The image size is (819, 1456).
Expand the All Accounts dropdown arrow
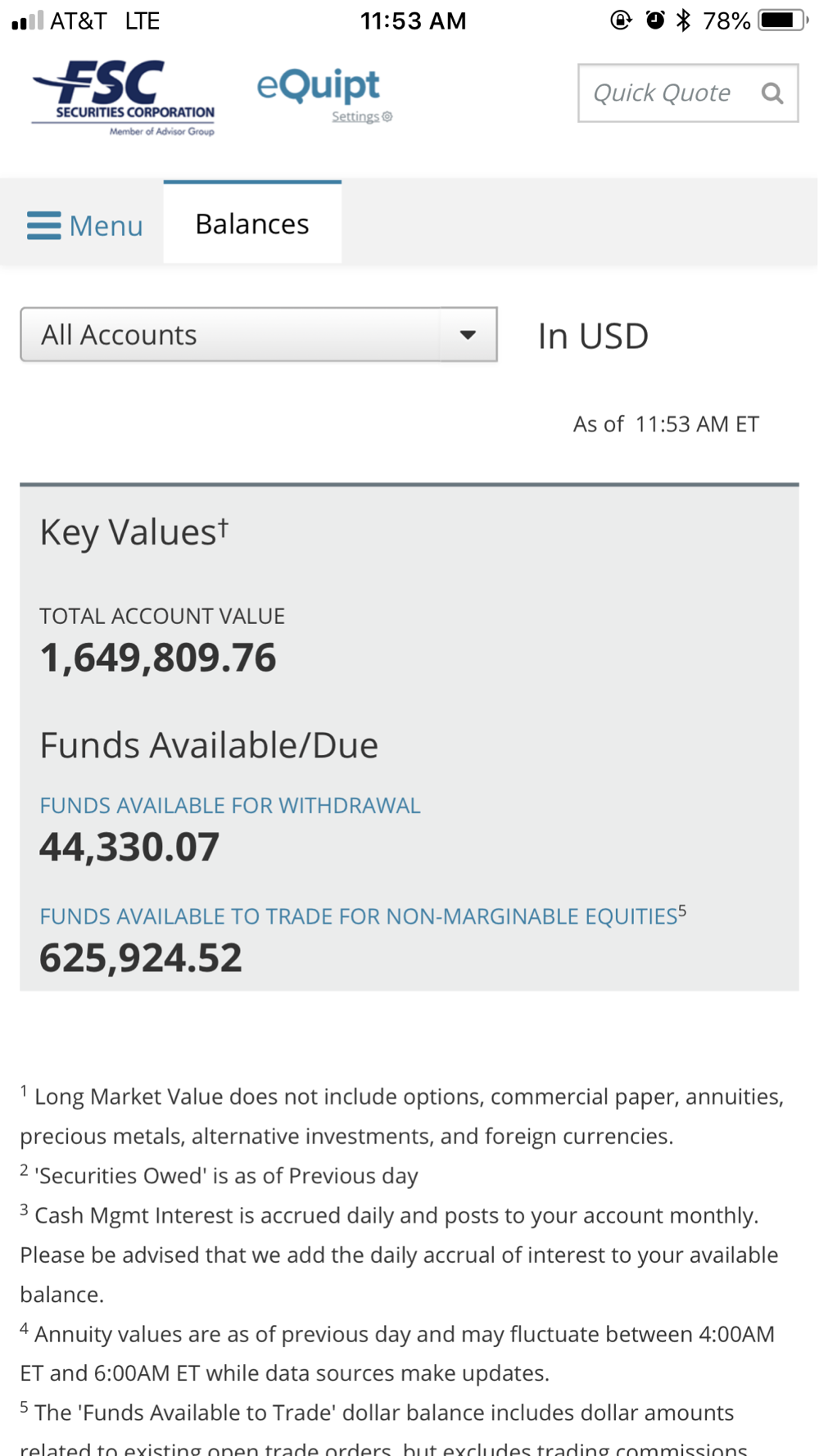pyautogui.click(x=468, y=335)
